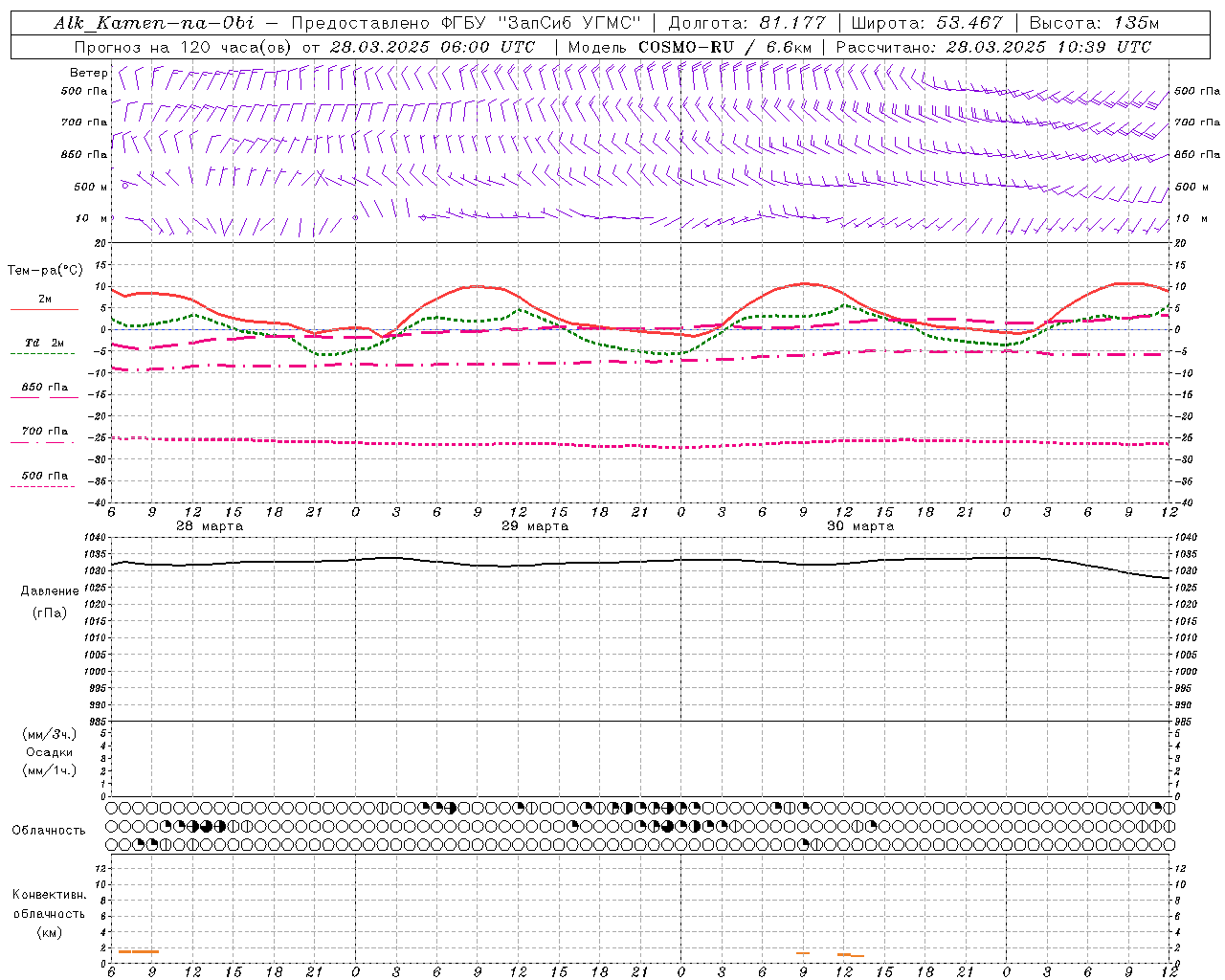This screenshot has height=980, width=1225.
Task: Click the line sample under the Td 2м legend
Action: coord(44,353)
